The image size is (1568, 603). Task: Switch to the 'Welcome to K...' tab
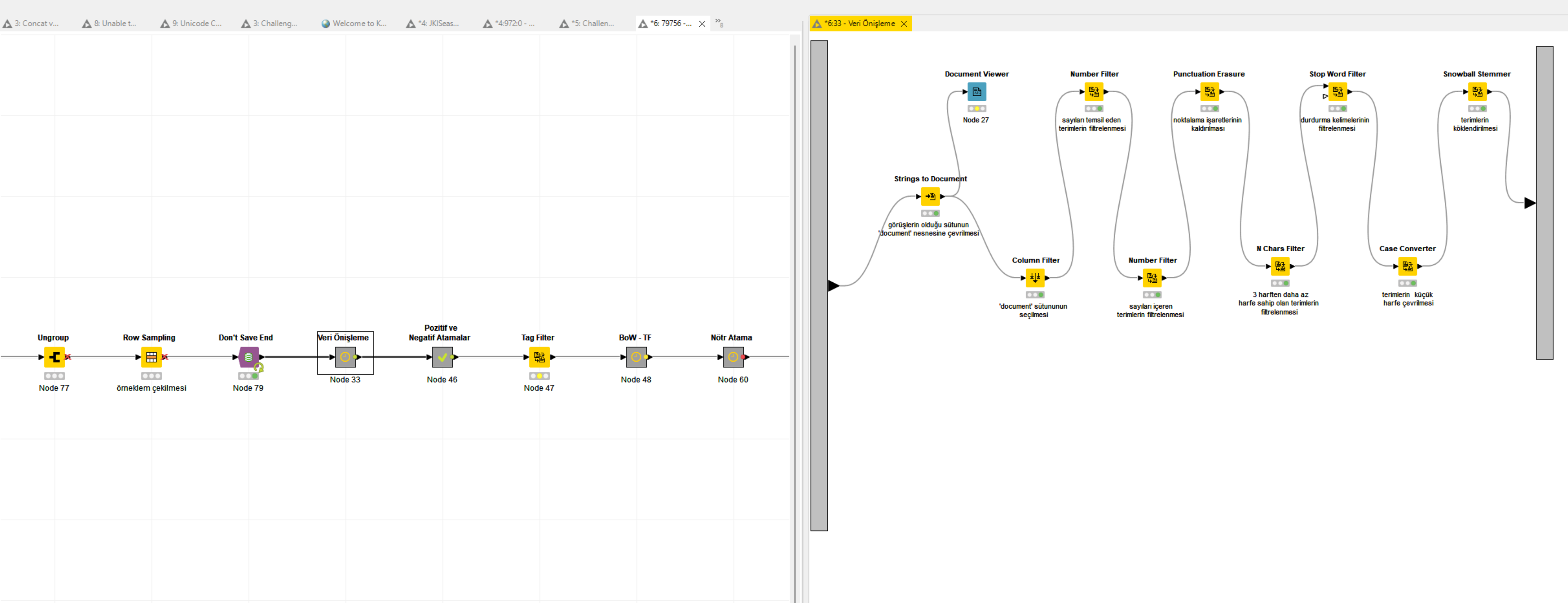tap(354, 24)
